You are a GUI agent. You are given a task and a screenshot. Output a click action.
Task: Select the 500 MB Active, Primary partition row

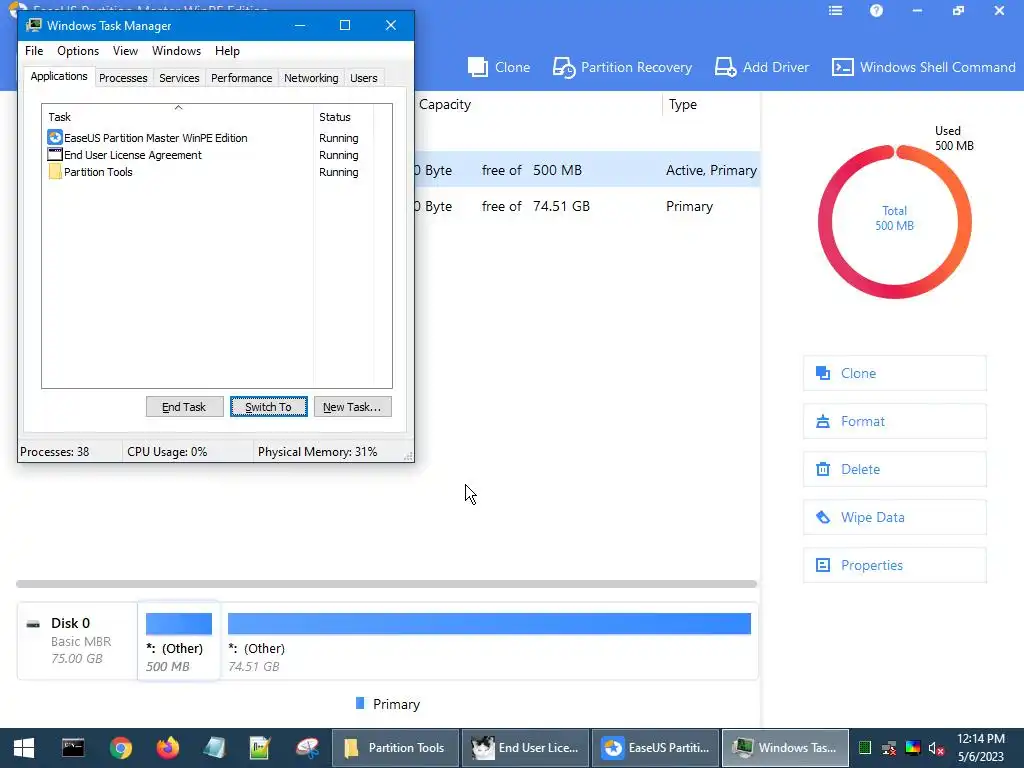click(586, 170)
